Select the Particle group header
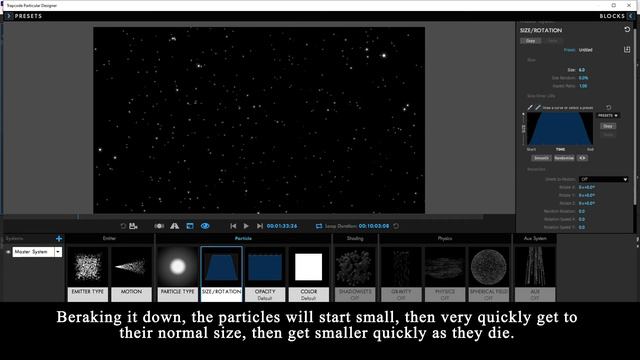 [243, 238]
